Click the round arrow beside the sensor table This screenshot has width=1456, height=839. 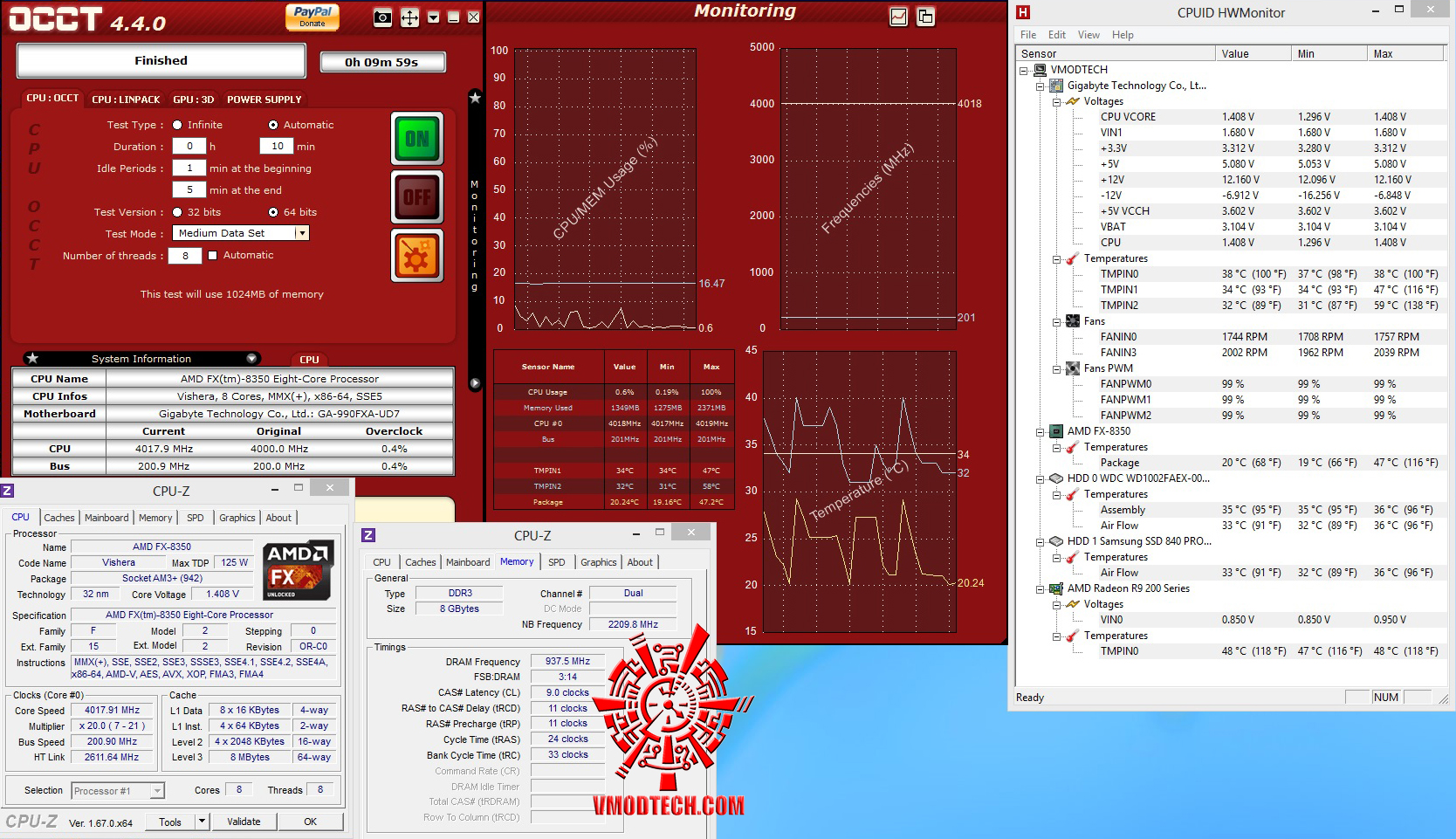pyautogui.click(x=475, y=383)
